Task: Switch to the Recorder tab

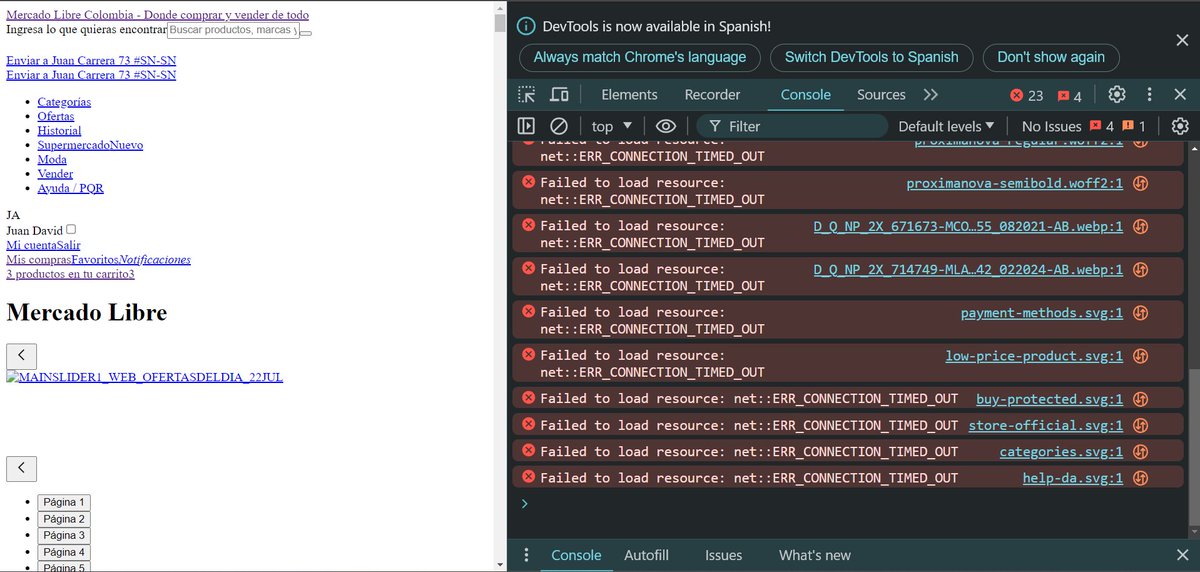Action: click(x=712, y=95)
